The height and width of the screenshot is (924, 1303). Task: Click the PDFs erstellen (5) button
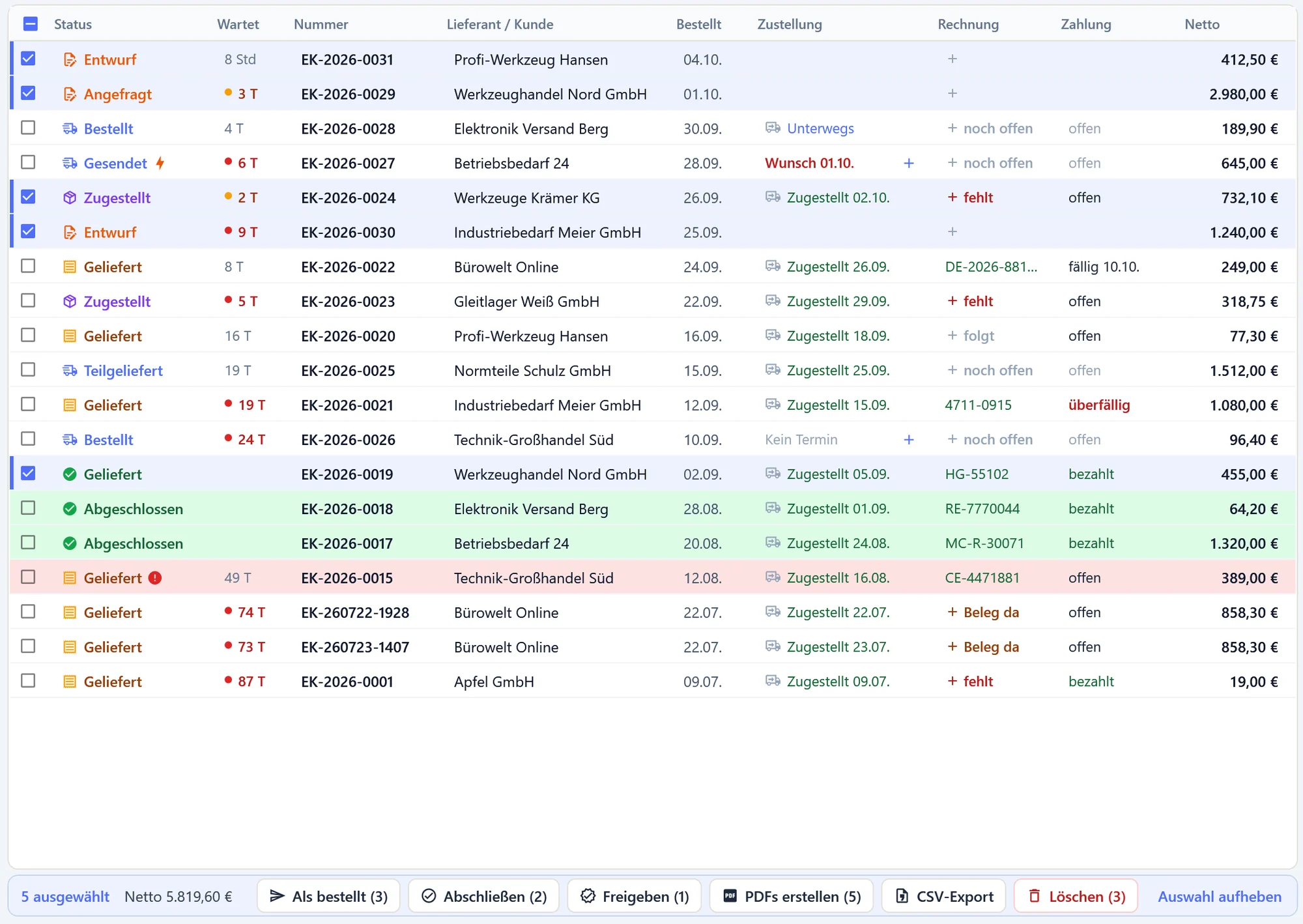click(x=792, y=897)
